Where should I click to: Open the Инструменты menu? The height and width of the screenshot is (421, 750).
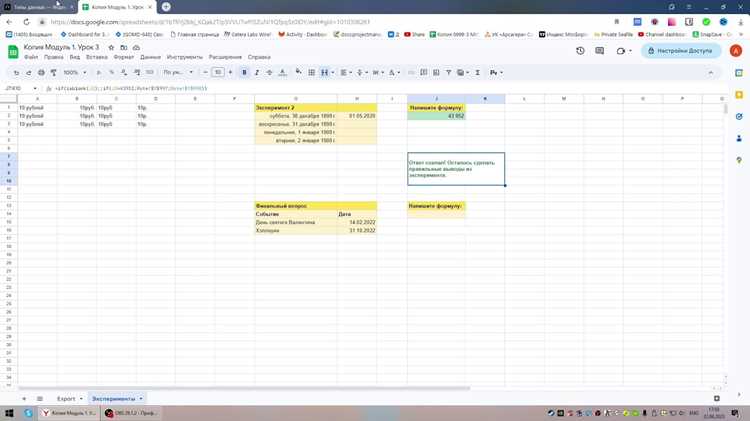[x=185, y=57]
